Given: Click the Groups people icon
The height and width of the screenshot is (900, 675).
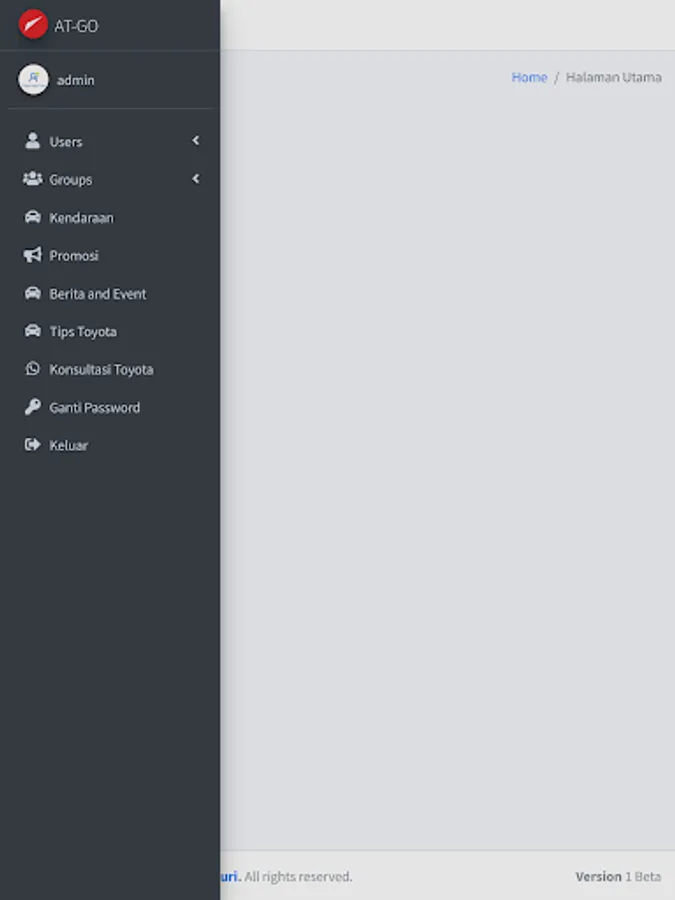Looking at the screenshot, I should click(32, 179).
